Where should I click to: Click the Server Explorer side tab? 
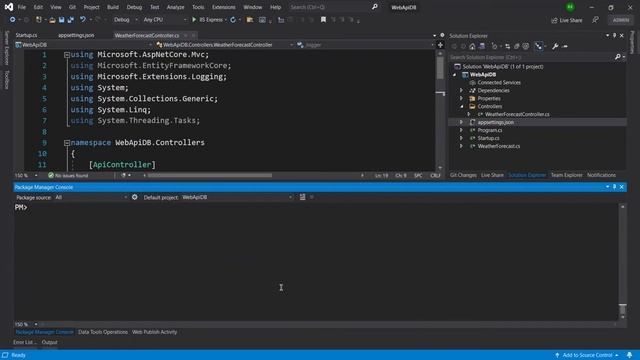tap(7, 48)
